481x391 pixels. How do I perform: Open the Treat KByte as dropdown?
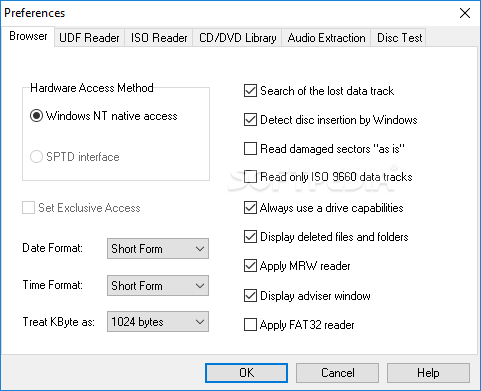[158, 322]
